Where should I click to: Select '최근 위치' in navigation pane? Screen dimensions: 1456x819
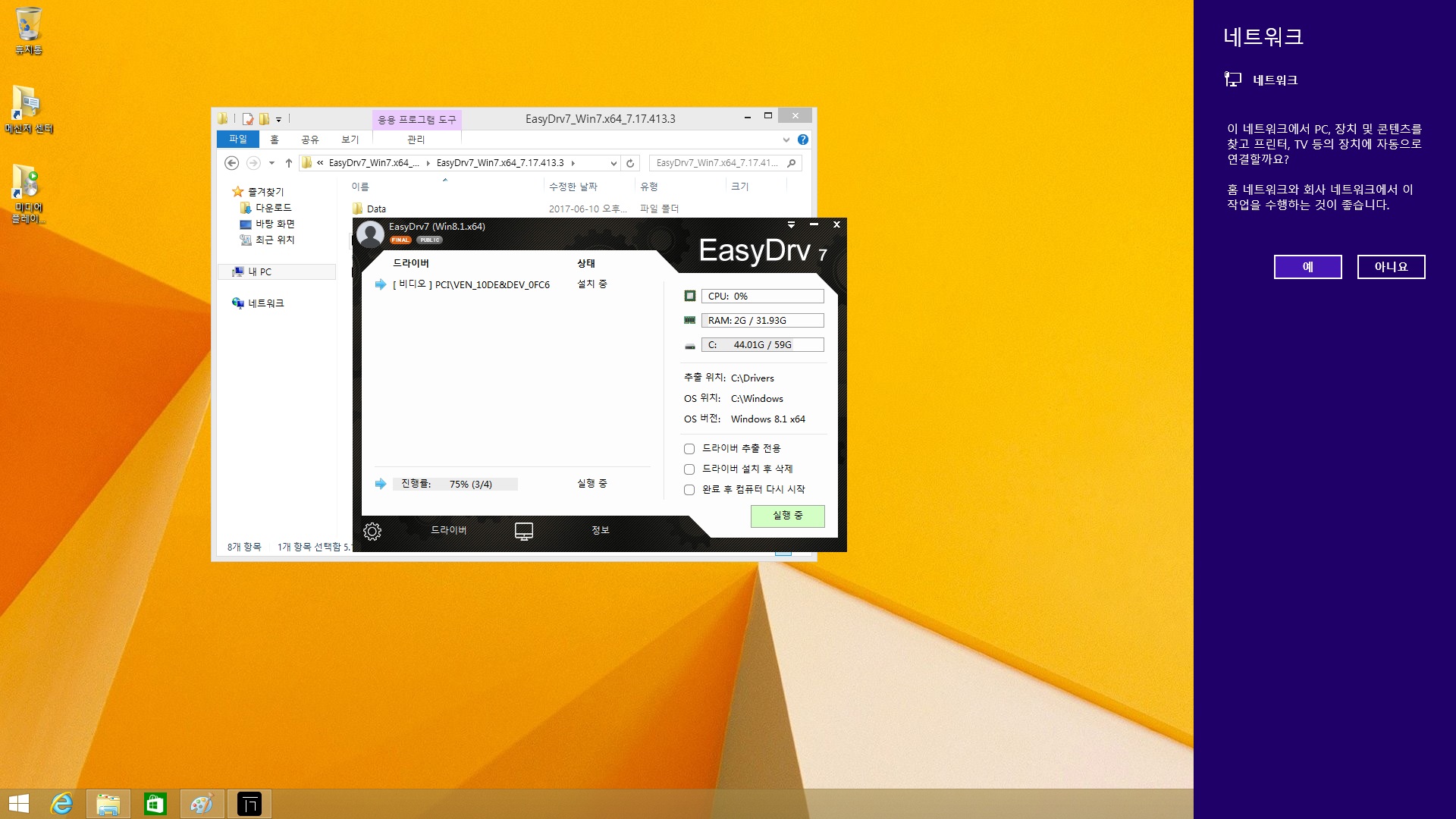coord(275,240)
